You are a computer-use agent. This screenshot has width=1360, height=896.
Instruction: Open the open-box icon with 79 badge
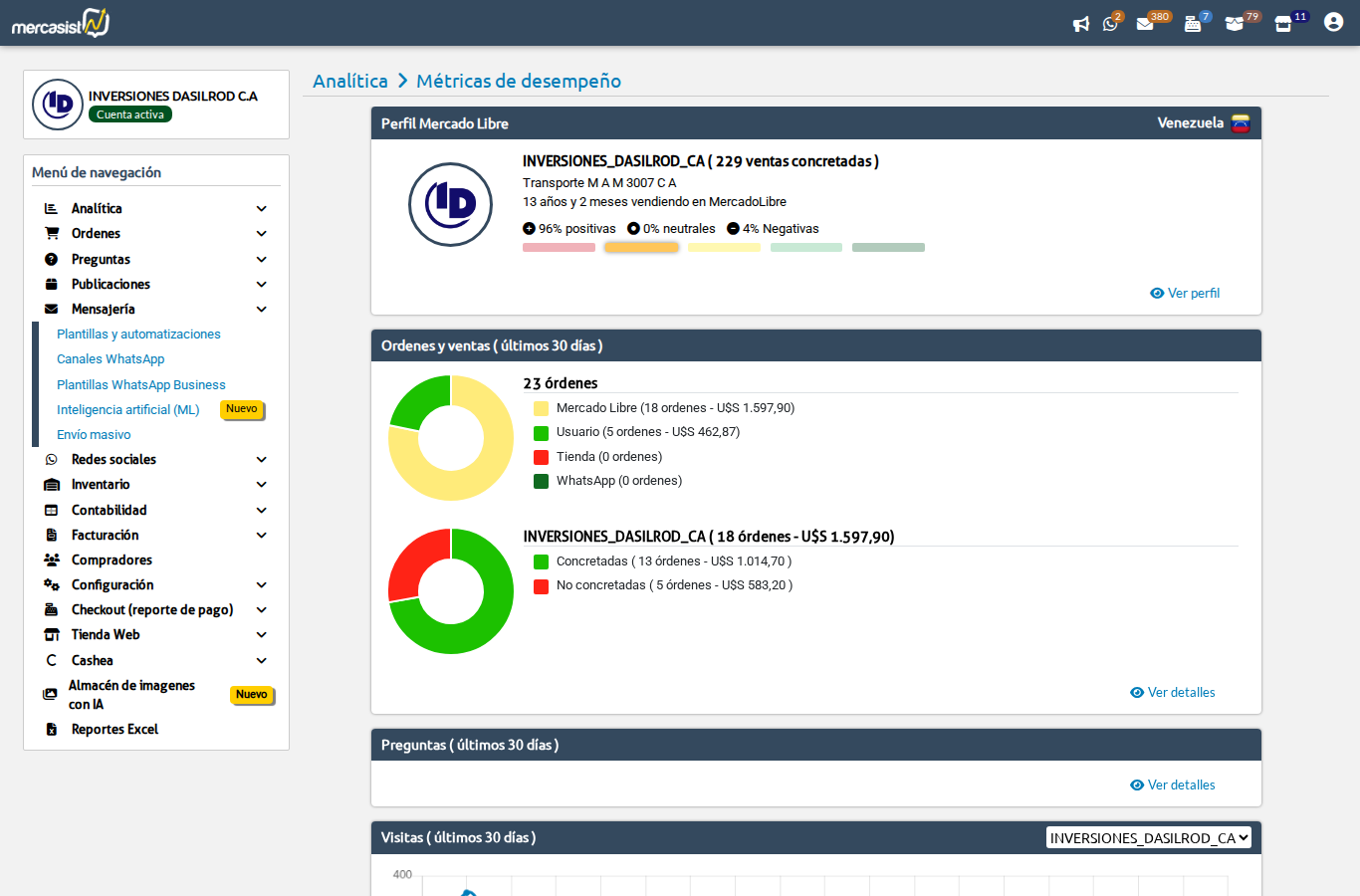(1235, 24)
